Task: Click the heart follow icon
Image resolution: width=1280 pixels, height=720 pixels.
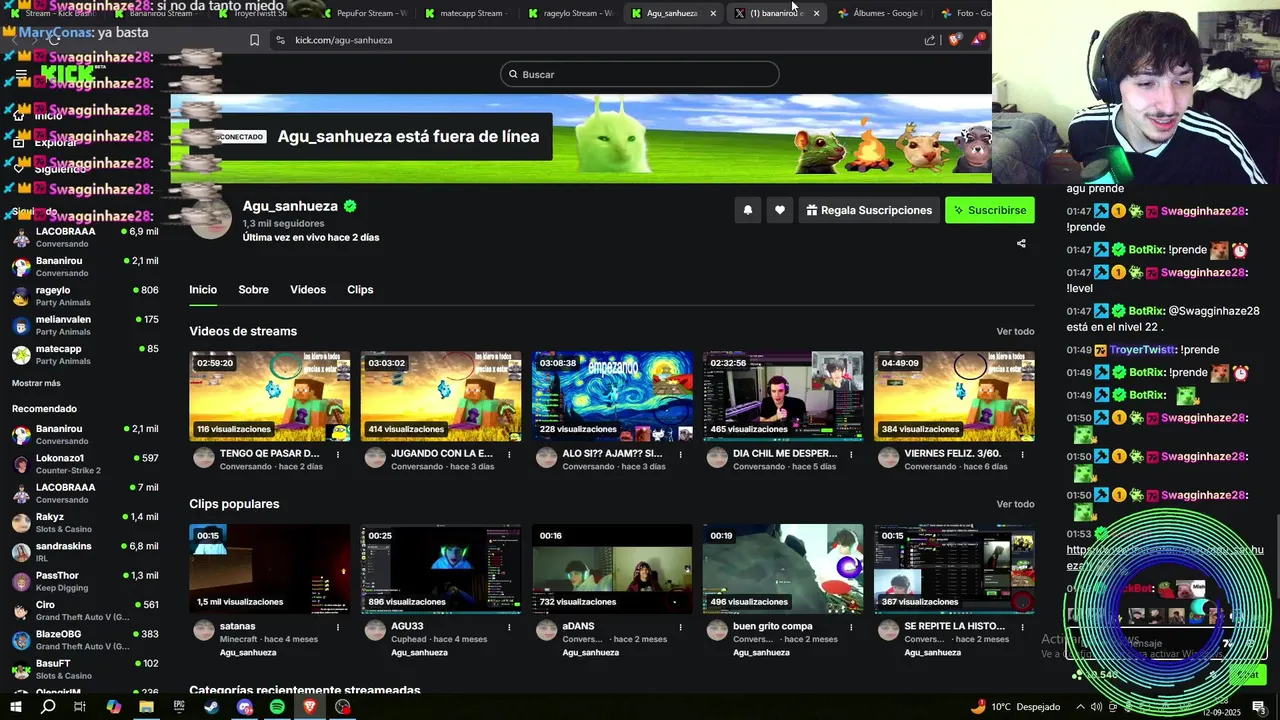Action: click(780, 210)
